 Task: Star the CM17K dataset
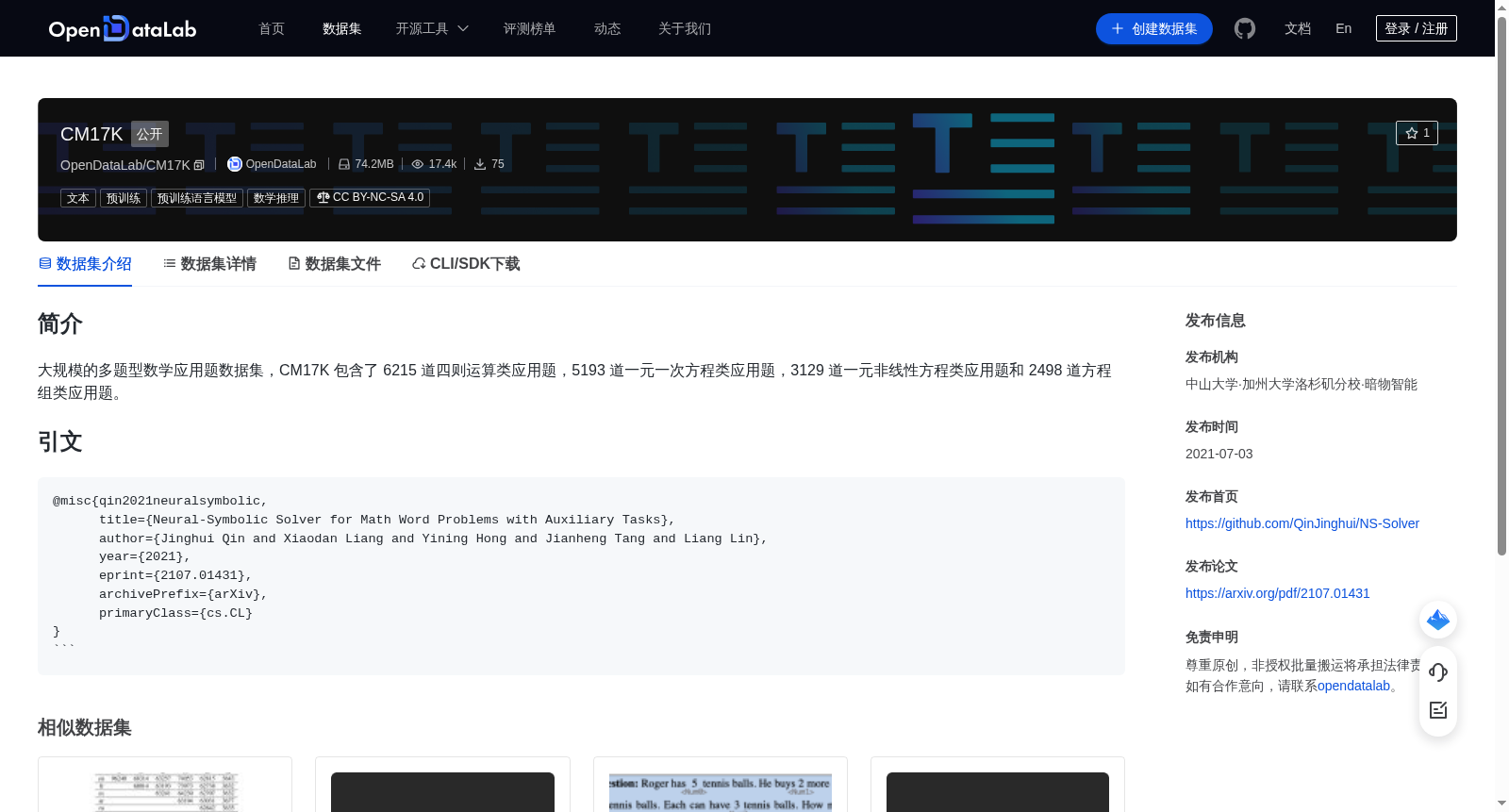click(1417, 133)
